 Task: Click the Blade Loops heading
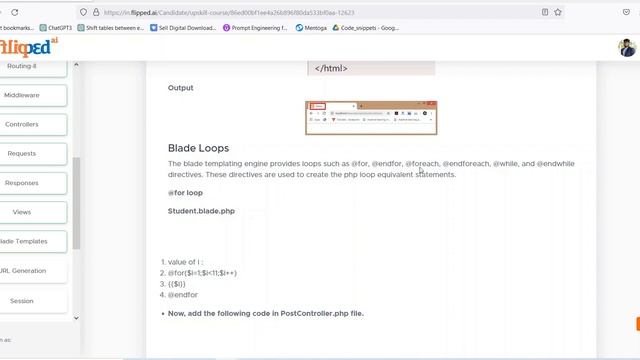[198, 148]
